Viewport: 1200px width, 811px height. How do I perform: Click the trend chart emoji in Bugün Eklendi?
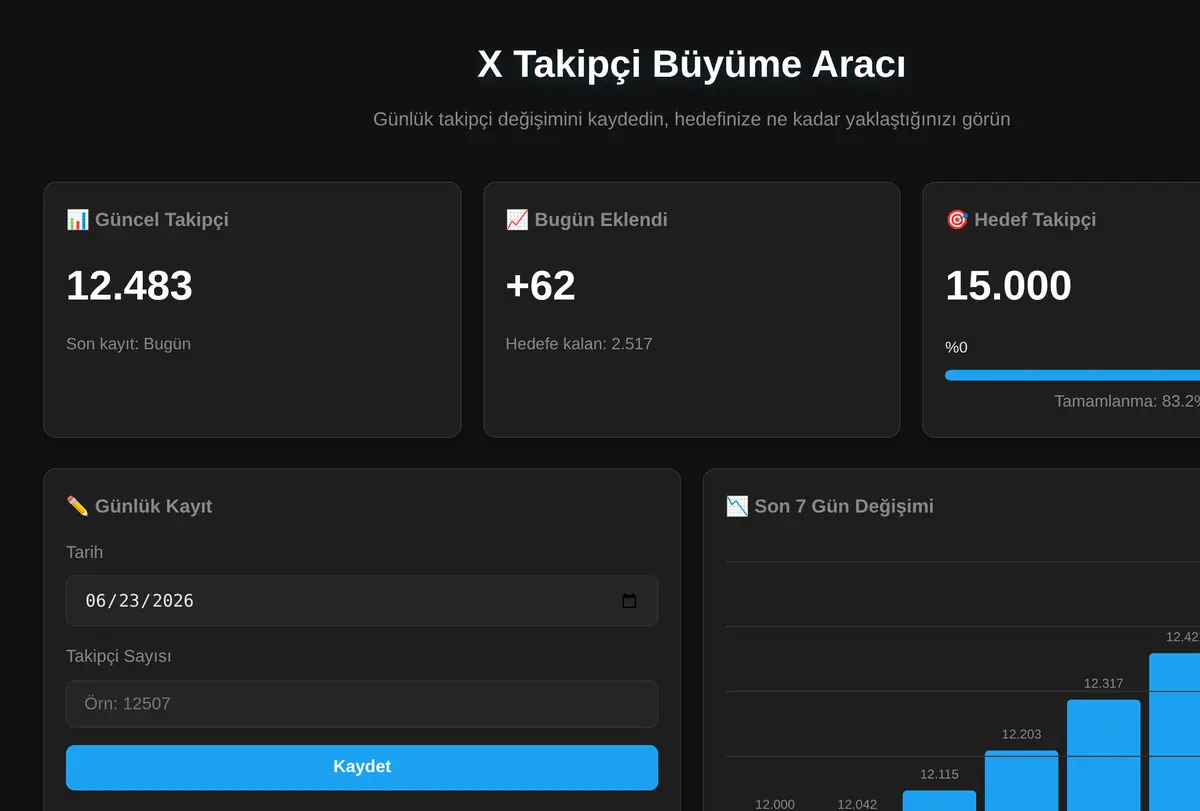[x=517, y=219]
